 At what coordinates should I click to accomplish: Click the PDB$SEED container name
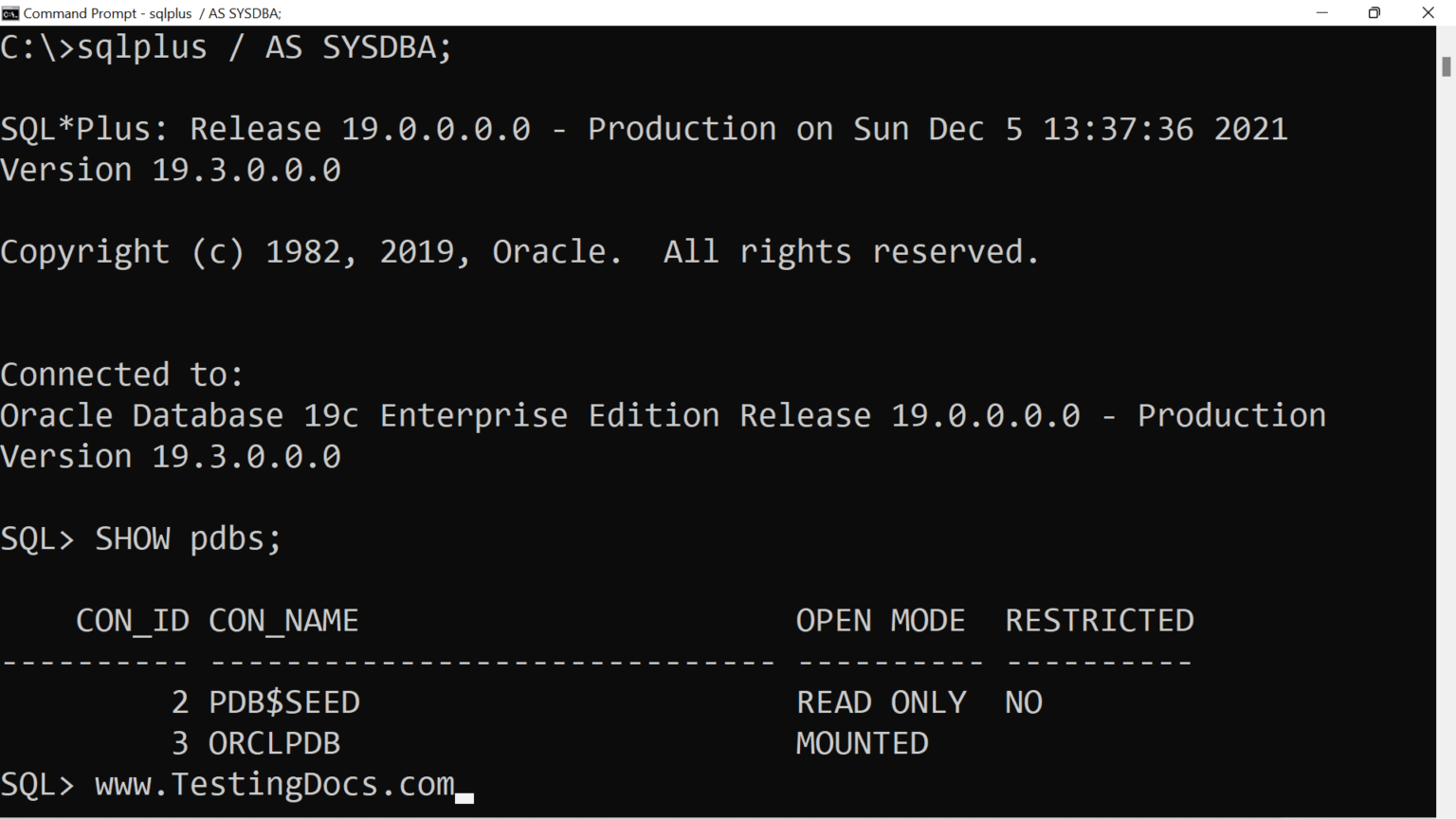coord(282,701)
